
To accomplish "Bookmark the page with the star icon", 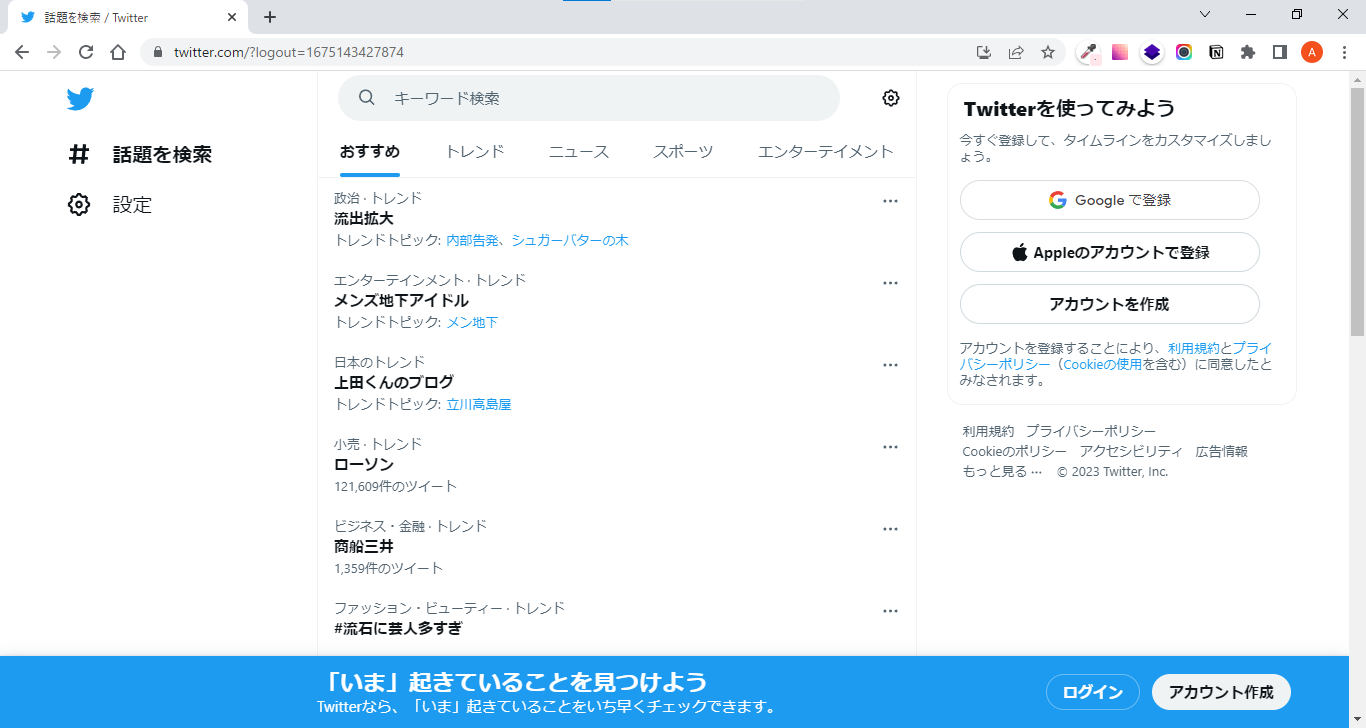I will pyautogui.click(x=1047, y=51).
